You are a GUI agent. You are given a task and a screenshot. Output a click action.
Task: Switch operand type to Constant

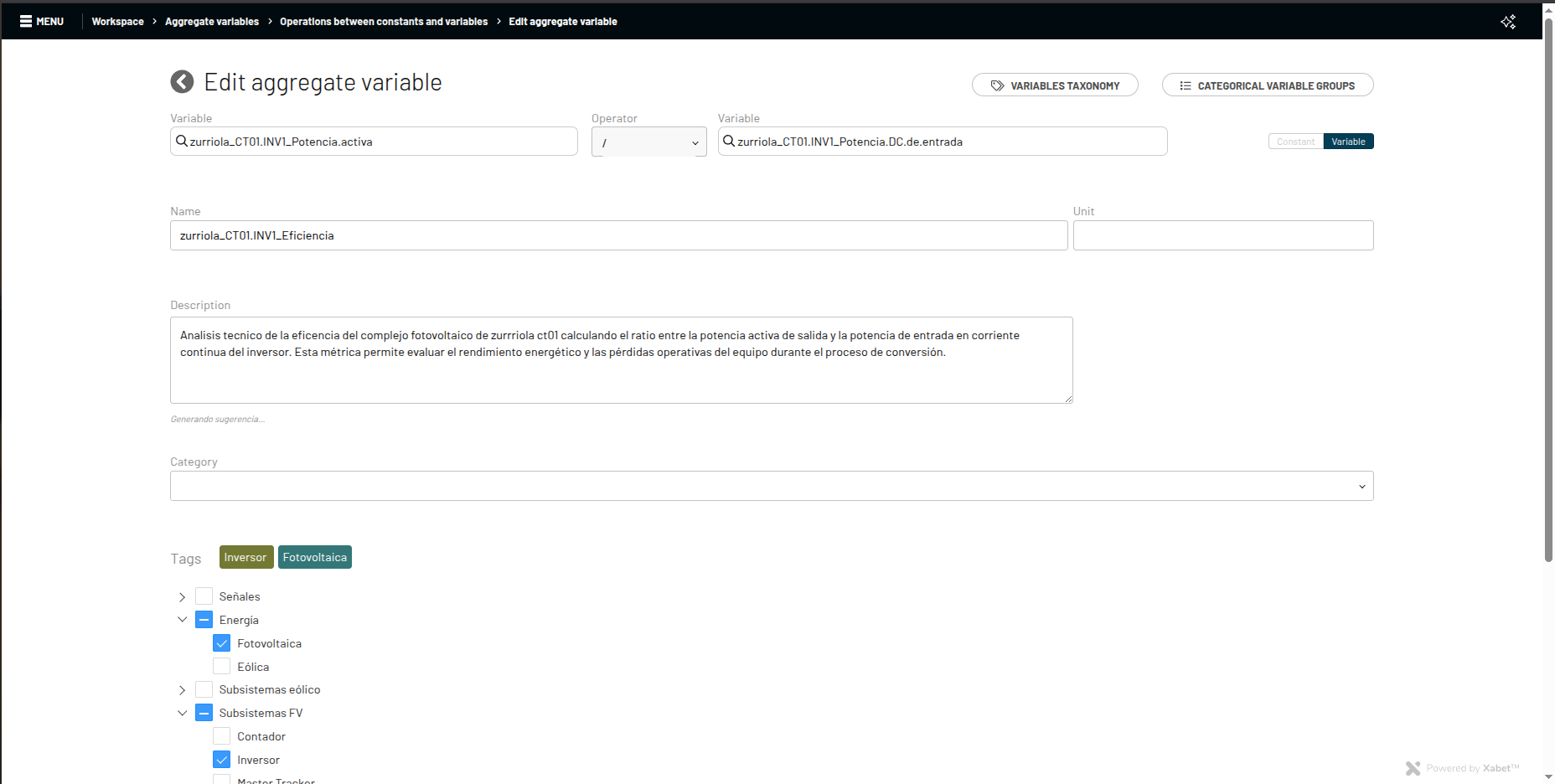click(1295, 142)
